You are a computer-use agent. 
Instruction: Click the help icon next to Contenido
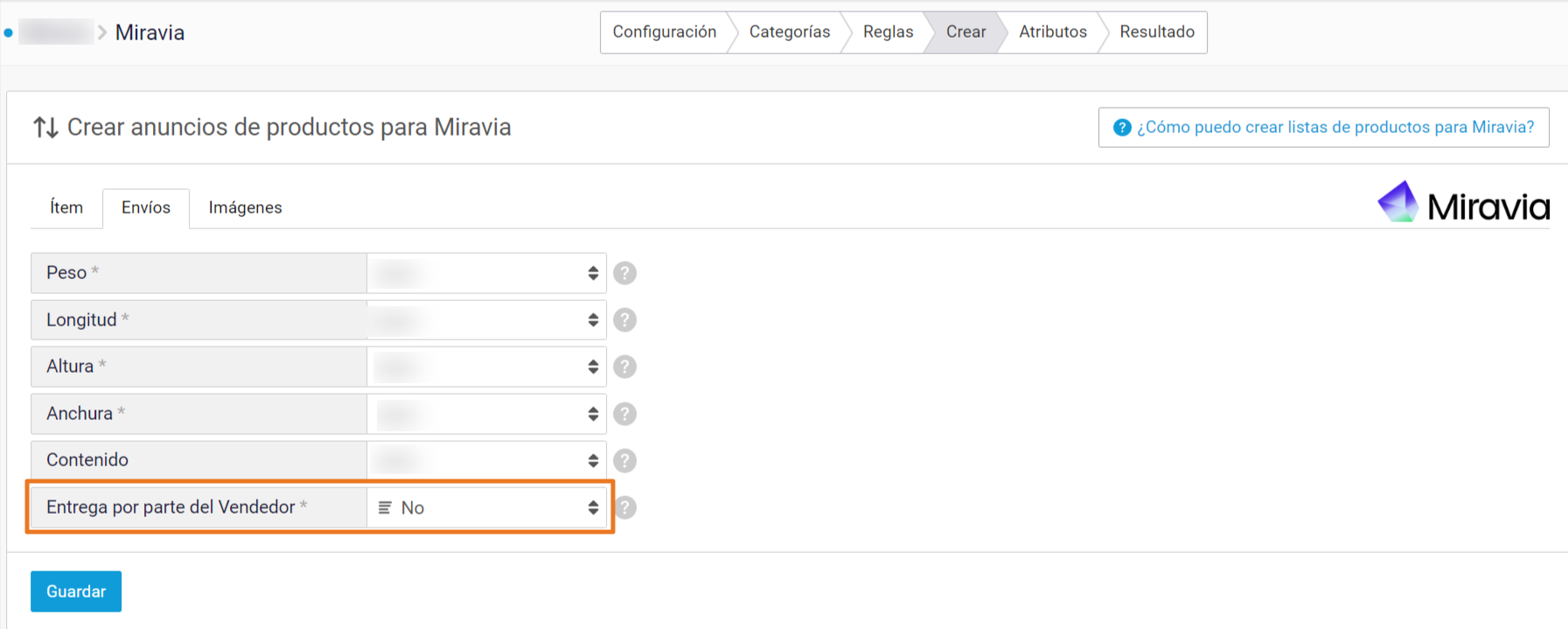click(624, 460)
